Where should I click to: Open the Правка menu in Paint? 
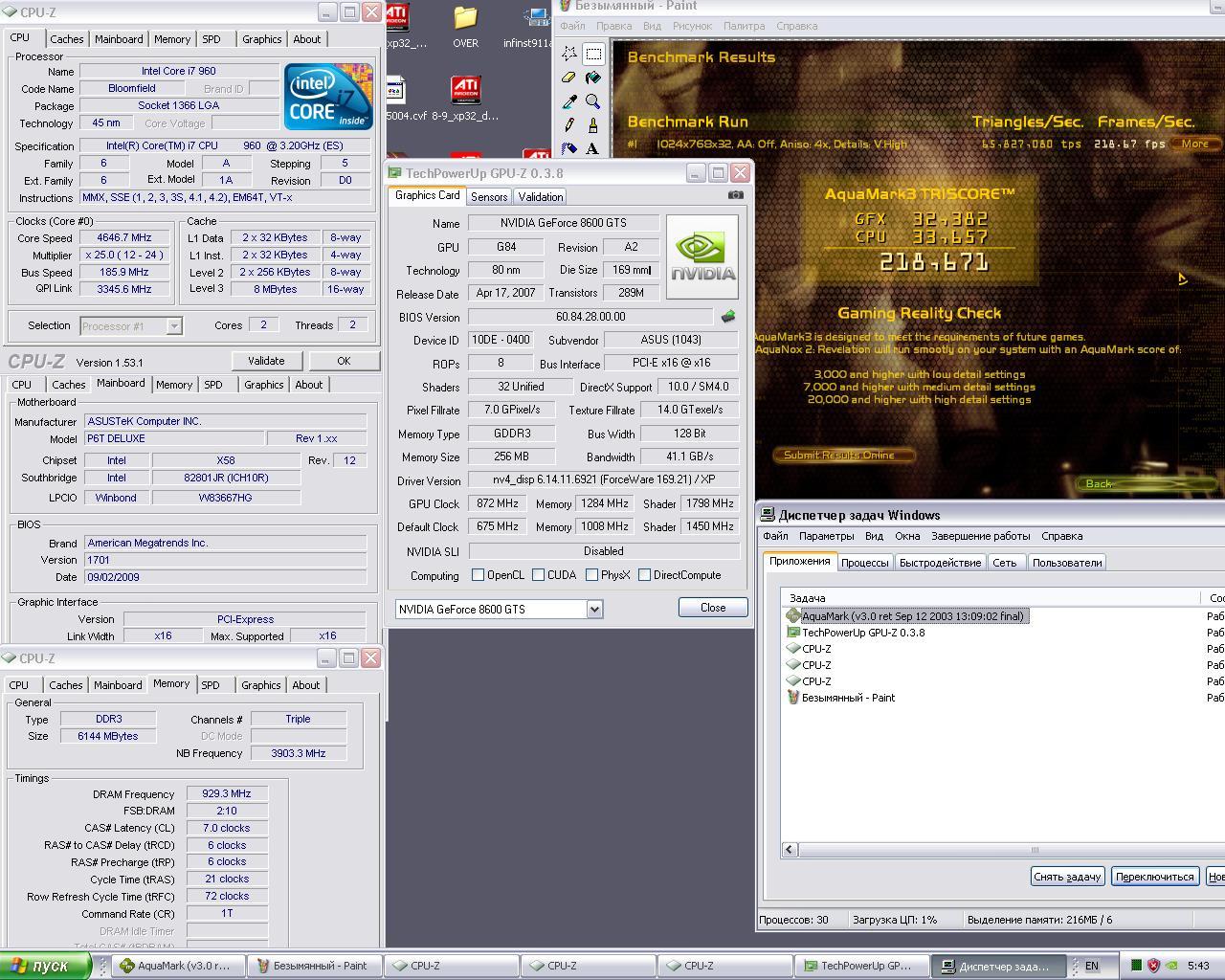click(x=613, y=26)
